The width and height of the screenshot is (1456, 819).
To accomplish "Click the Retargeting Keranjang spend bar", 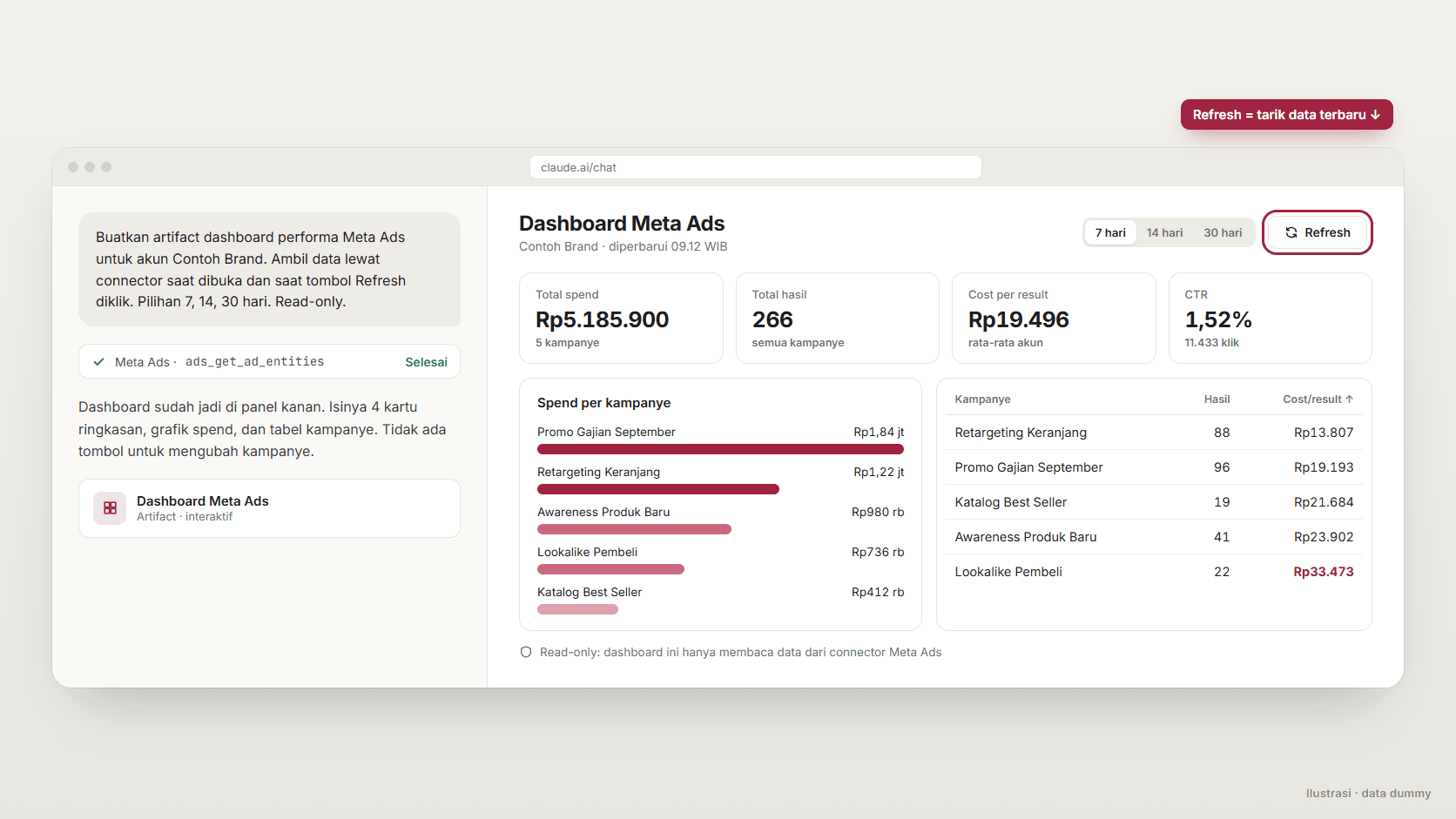I will [x=658, y=489].
